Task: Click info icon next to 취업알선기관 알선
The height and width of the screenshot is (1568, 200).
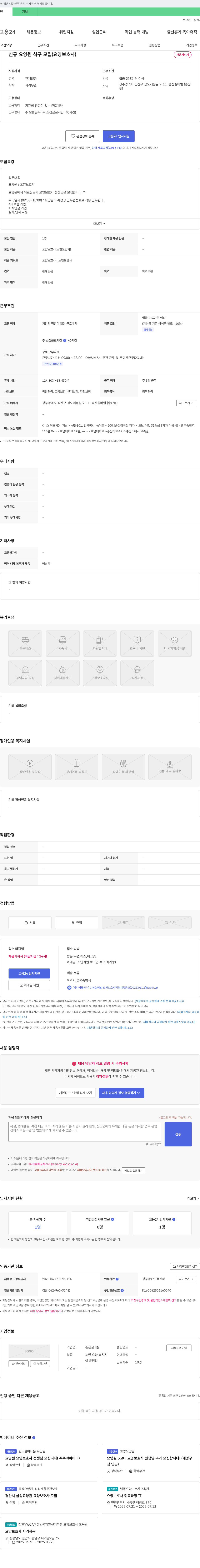Action: point(112,1219)
